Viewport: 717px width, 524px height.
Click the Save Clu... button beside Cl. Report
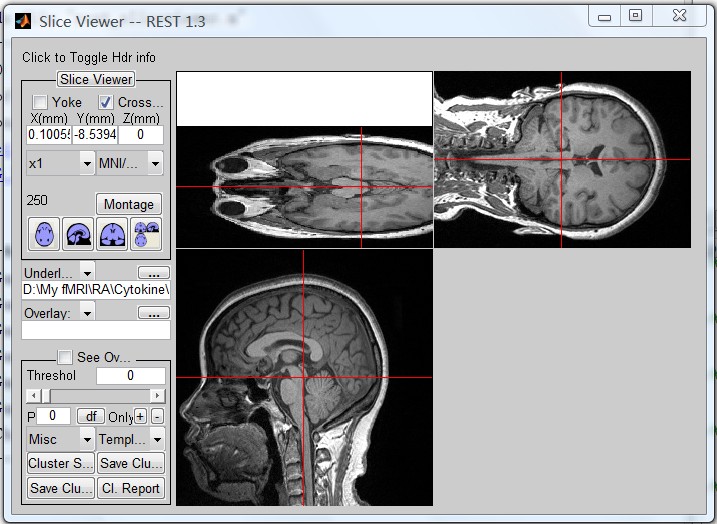pyautogui.click(x=61, y=488)
